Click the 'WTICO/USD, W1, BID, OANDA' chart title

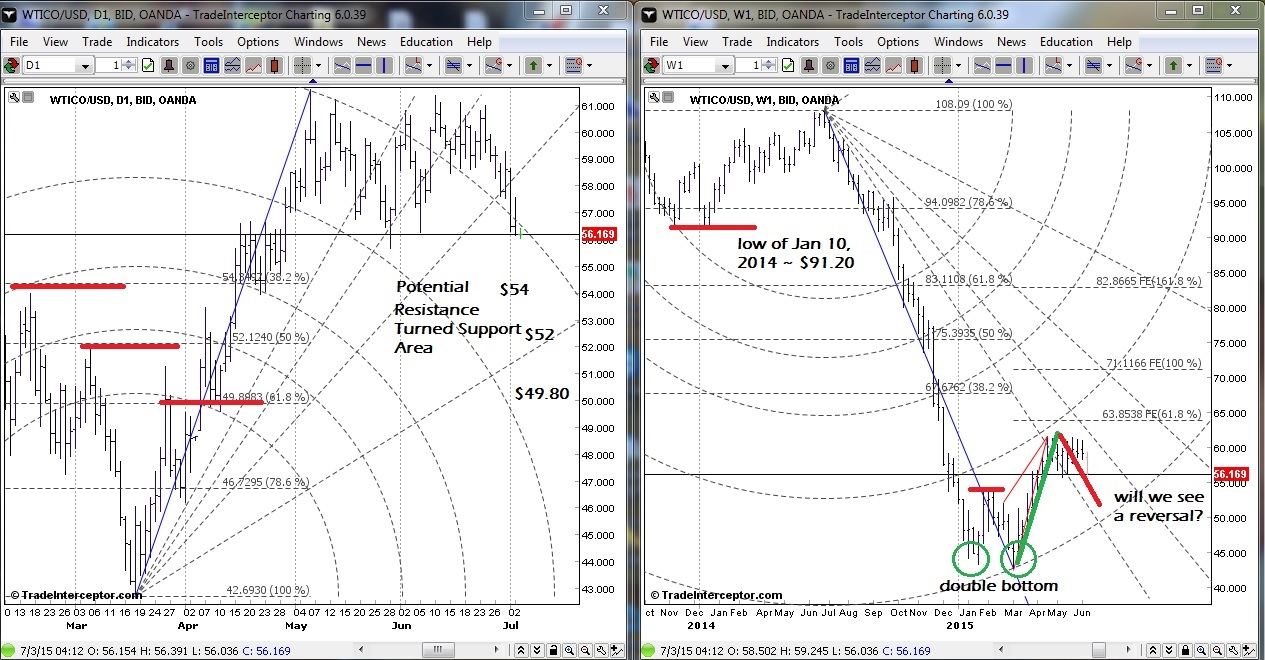[765, 99]
